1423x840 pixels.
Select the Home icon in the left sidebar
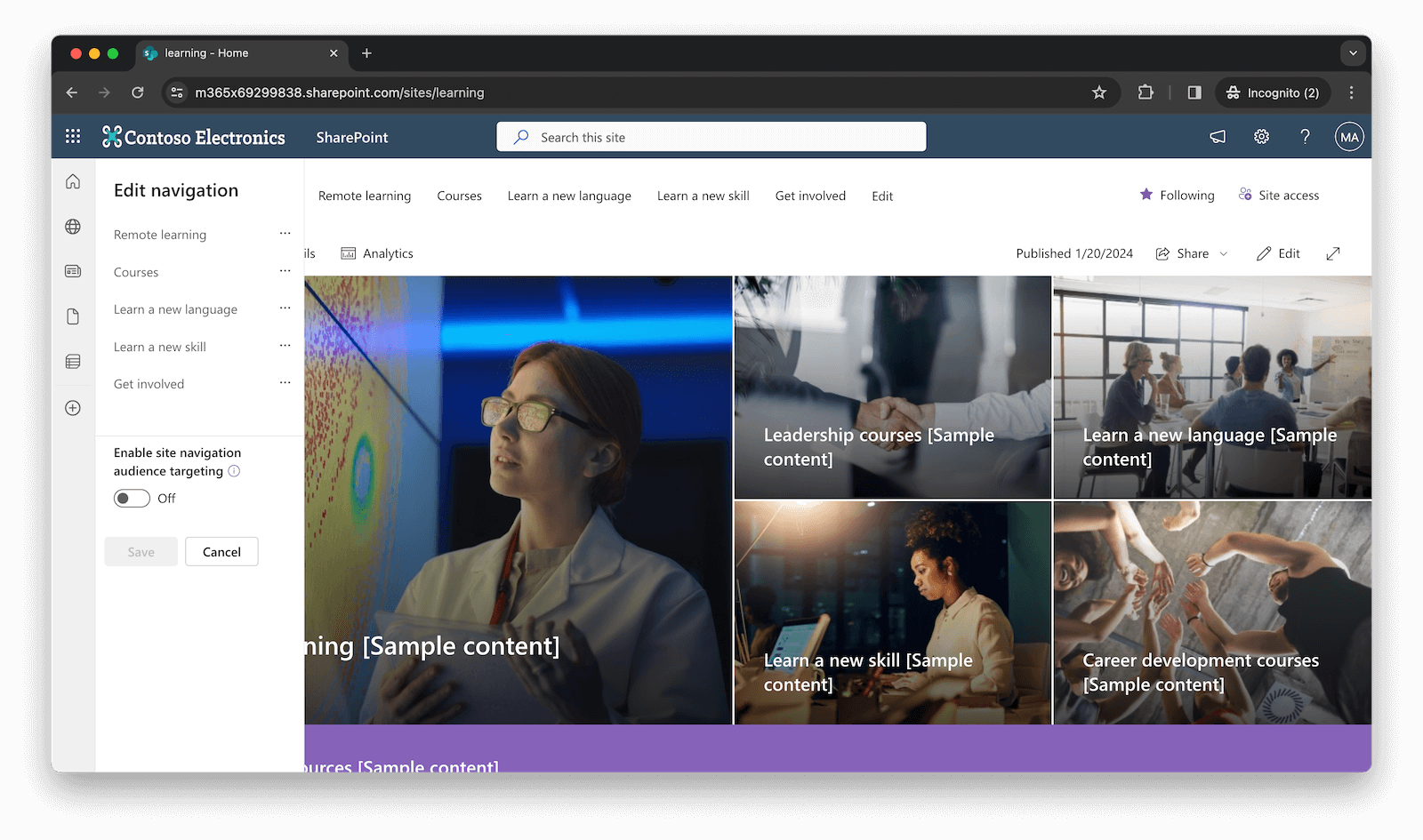tap(72, 180)
